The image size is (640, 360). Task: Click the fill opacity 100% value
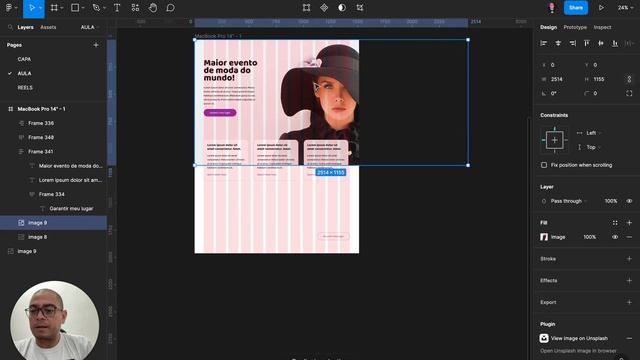pos(589,237)
